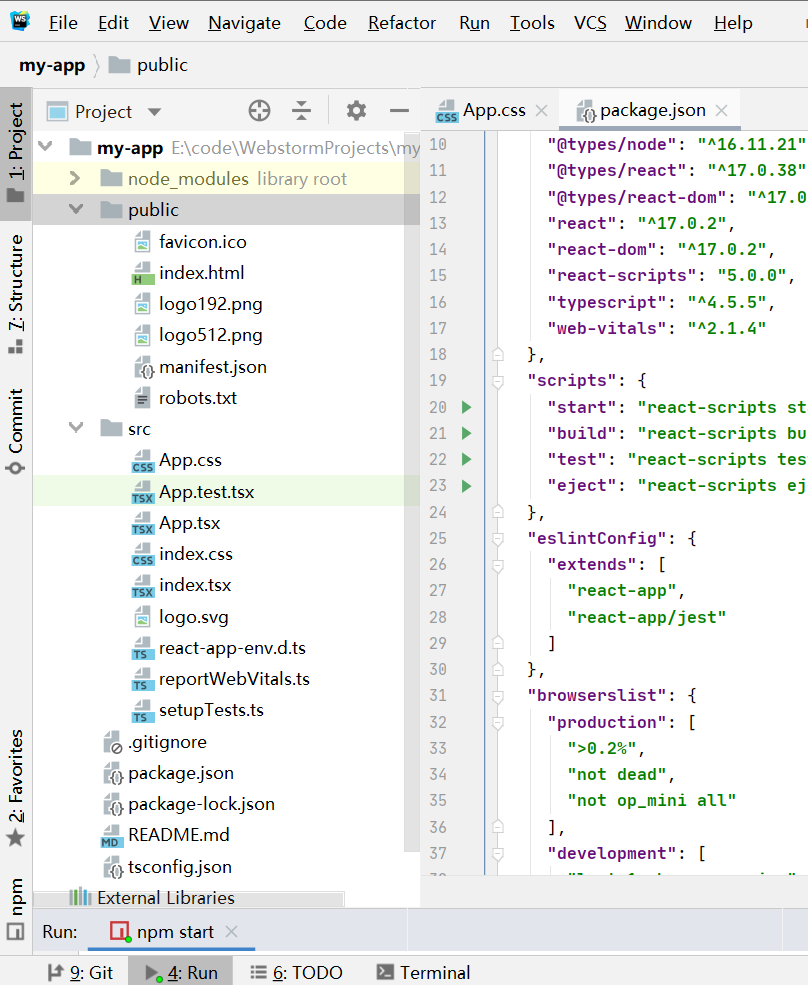Select .gitignore file
Image resolution: width=808 pixels, height=985 pixels.
pos(167,742)
